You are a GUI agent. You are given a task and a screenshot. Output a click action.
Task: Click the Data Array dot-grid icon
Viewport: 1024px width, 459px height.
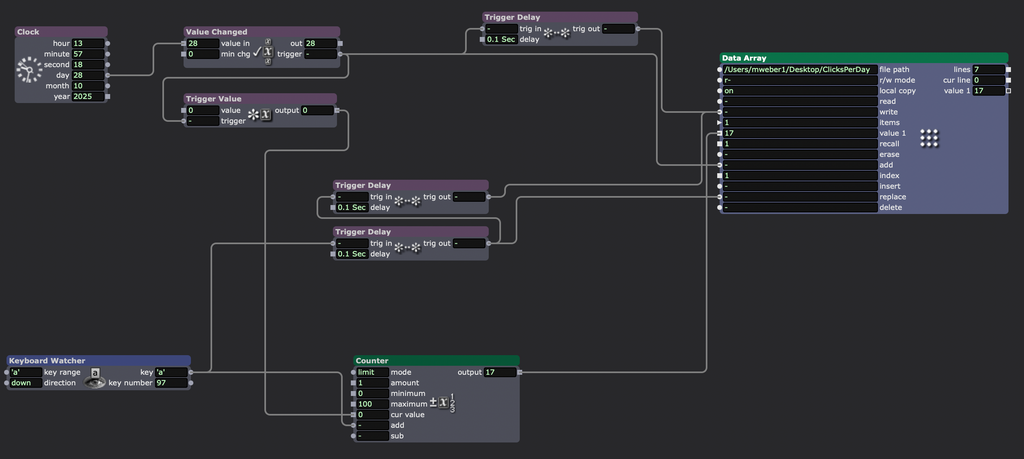tap(929, 138)
